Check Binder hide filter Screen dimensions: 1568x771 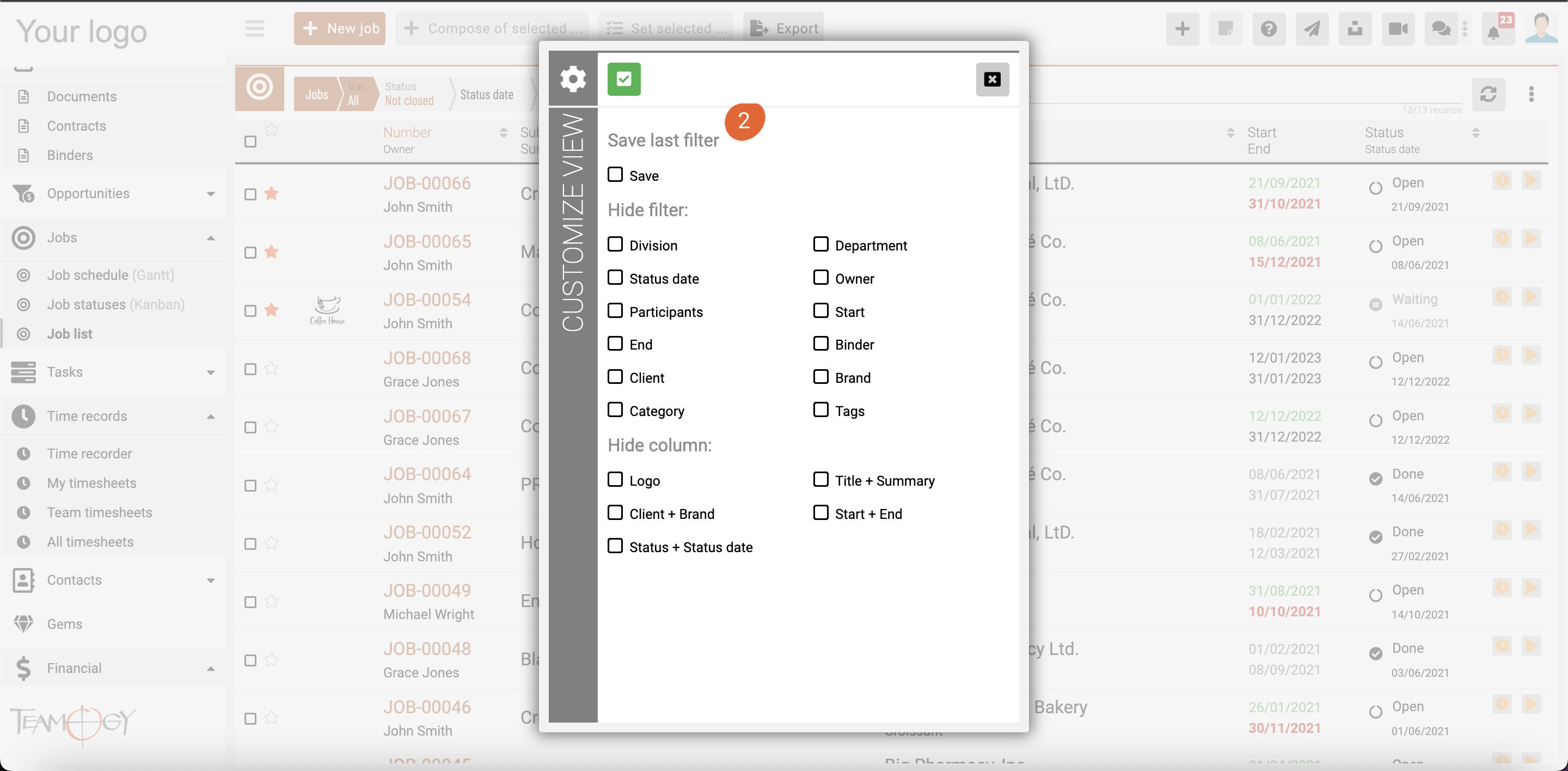click(820, 343)
